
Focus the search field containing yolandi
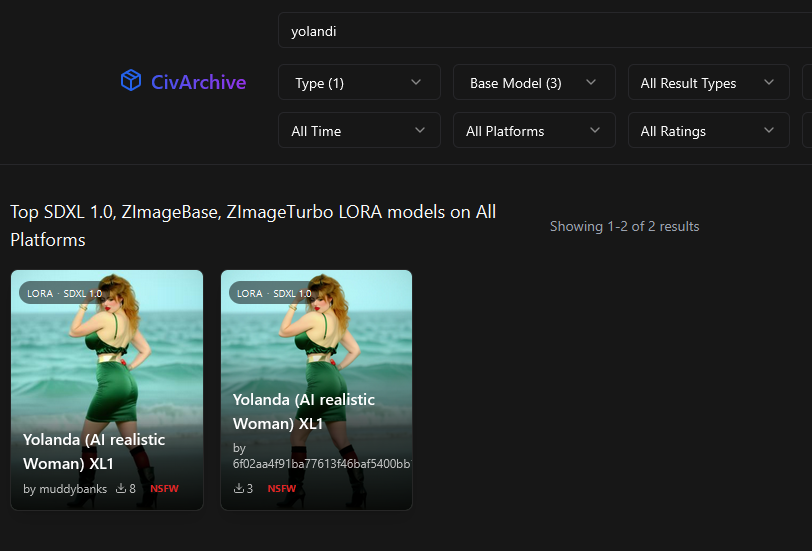coord(545,31)
